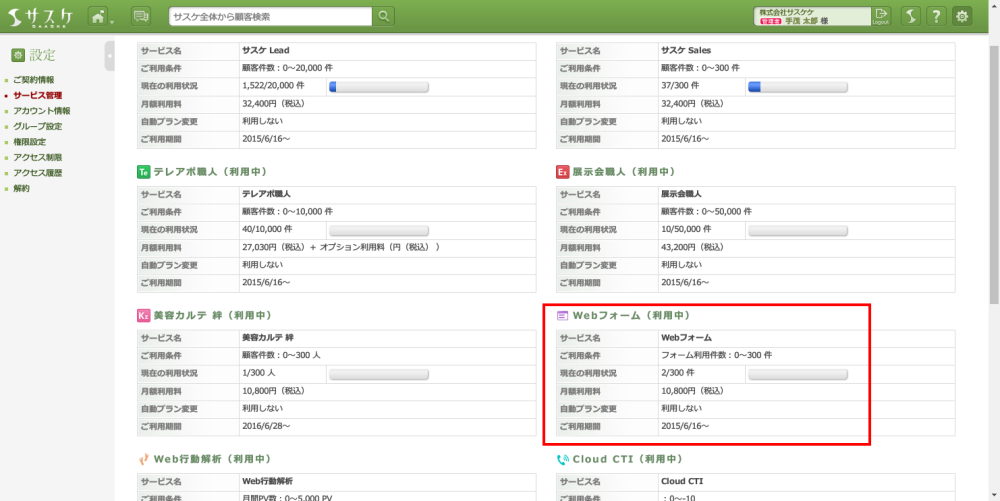Click the テレアポ職人 service icon
Image resolution: width=1000 pixels, height=501 pixels.
(x=143, y=172)
